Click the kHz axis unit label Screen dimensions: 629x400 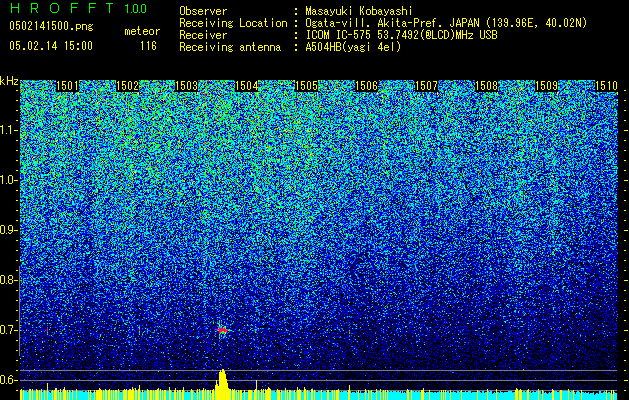click(x=9, y=81)
